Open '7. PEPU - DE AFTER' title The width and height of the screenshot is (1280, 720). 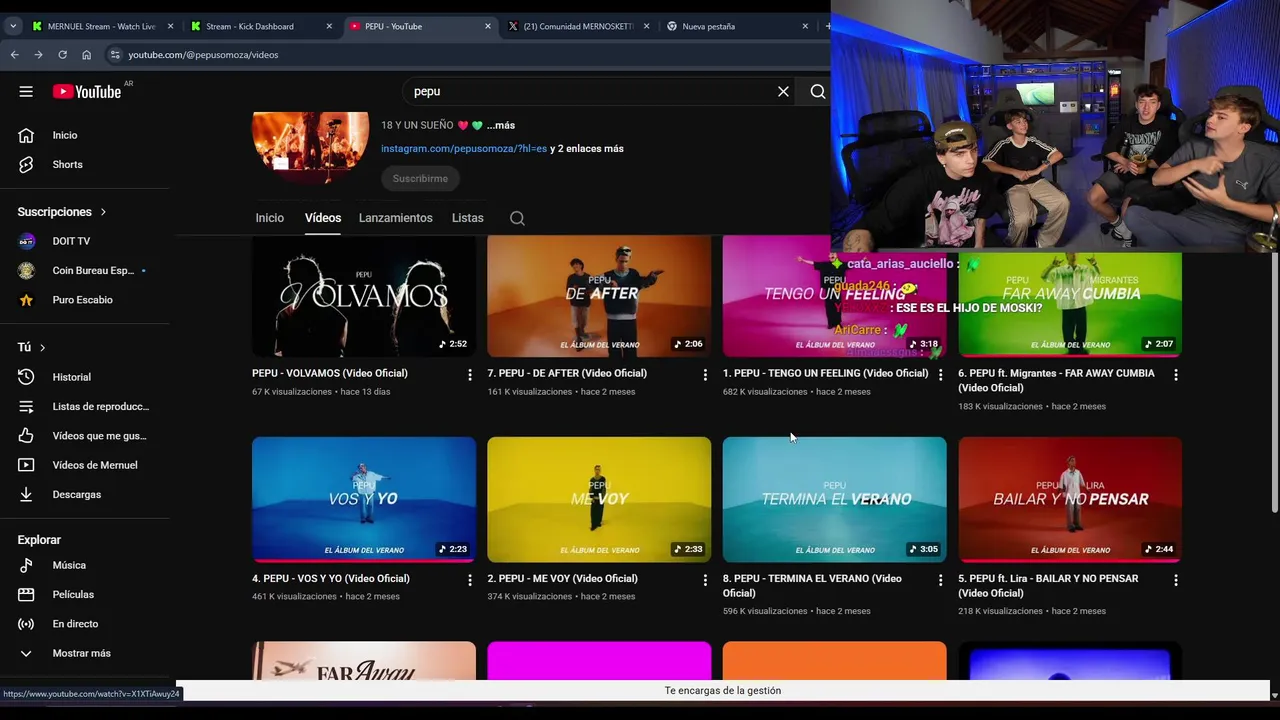click(567, 373)
